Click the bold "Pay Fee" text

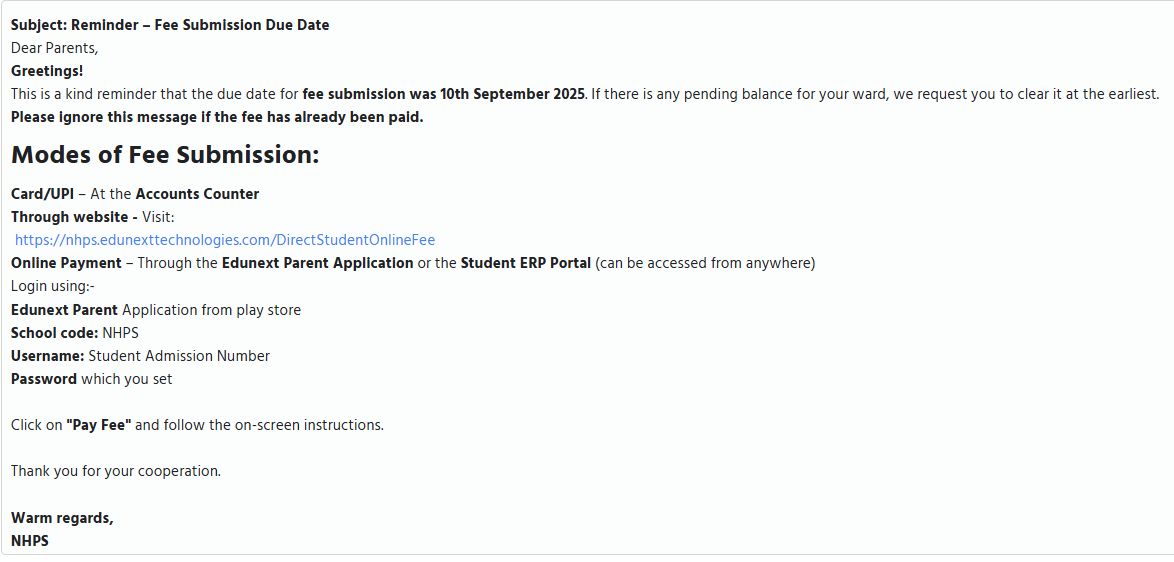[99, 425]
